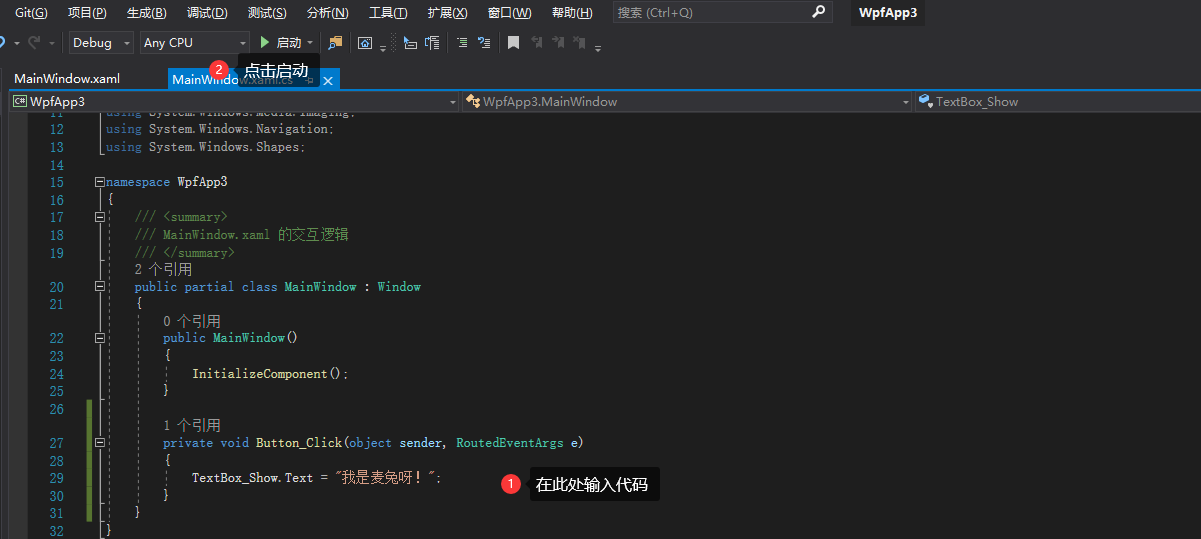Click the previous bookmark icon
Screen dimensions: 1201x539
click(x=537, y=43)
